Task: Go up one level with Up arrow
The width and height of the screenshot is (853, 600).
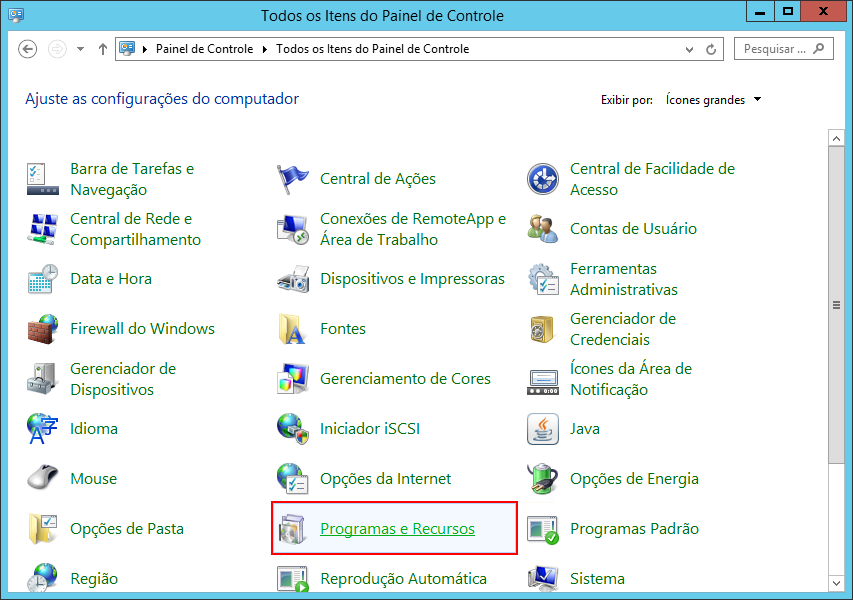Action: [103, 49]
